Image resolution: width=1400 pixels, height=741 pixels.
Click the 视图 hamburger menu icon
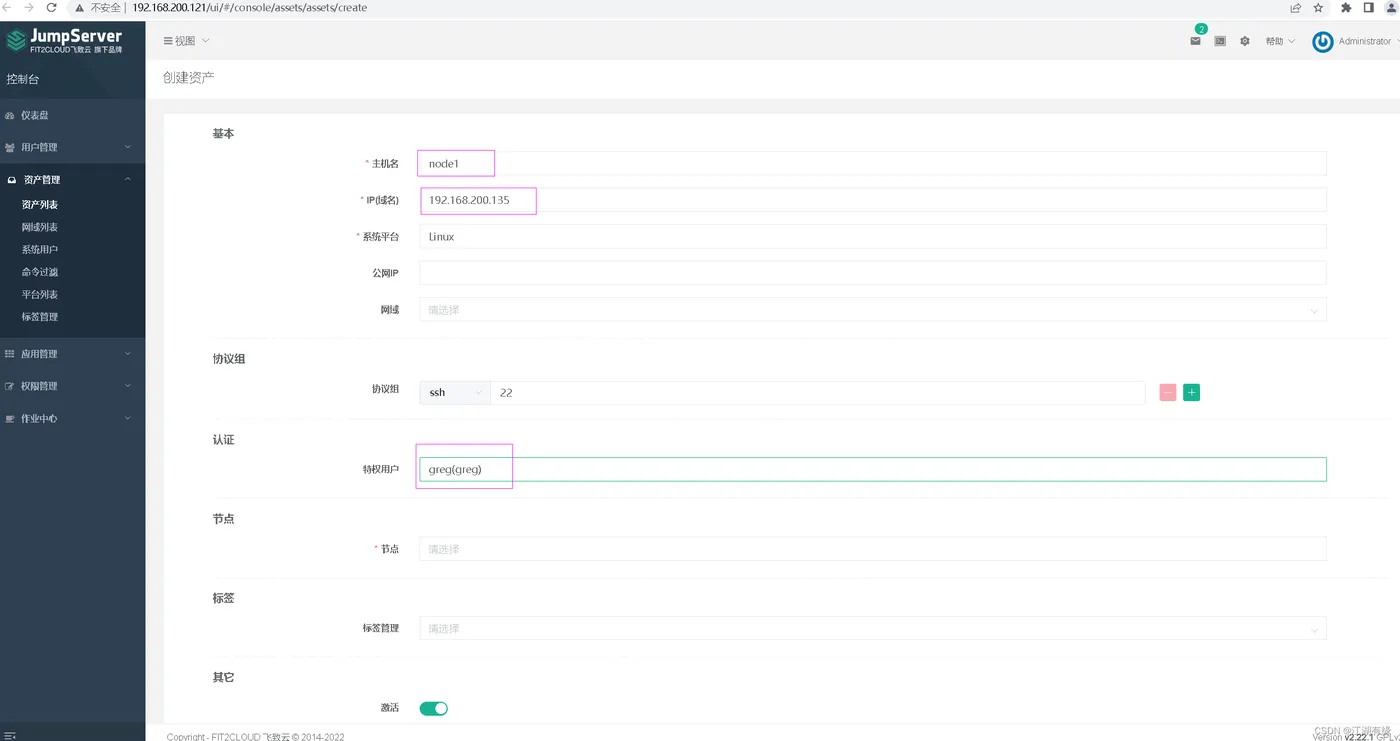pos(168,41)
